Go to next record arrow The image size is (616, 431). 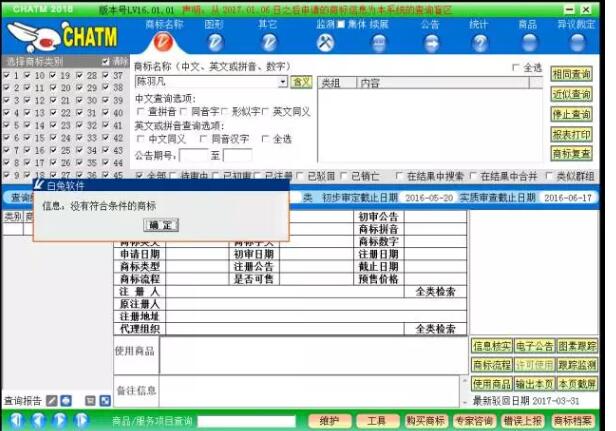pos(59,420)
